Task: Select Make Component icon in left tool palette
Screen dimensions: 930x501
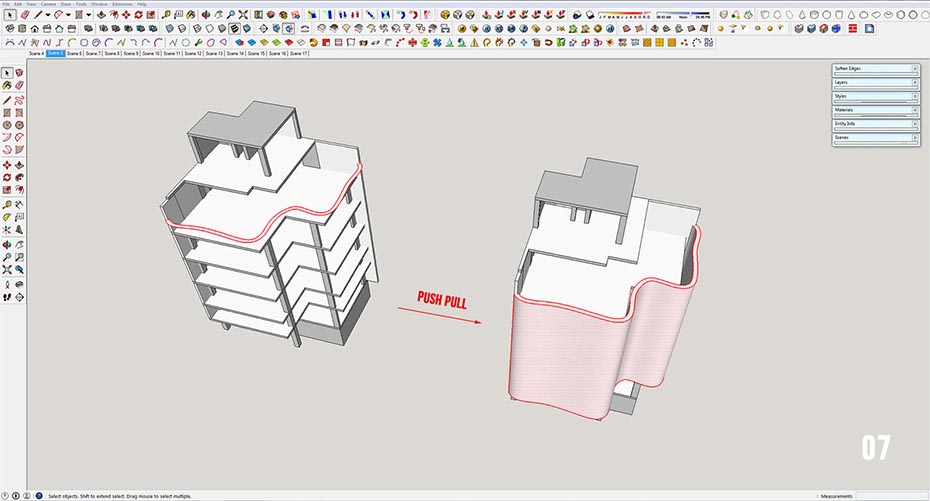Action: point(19,72)
